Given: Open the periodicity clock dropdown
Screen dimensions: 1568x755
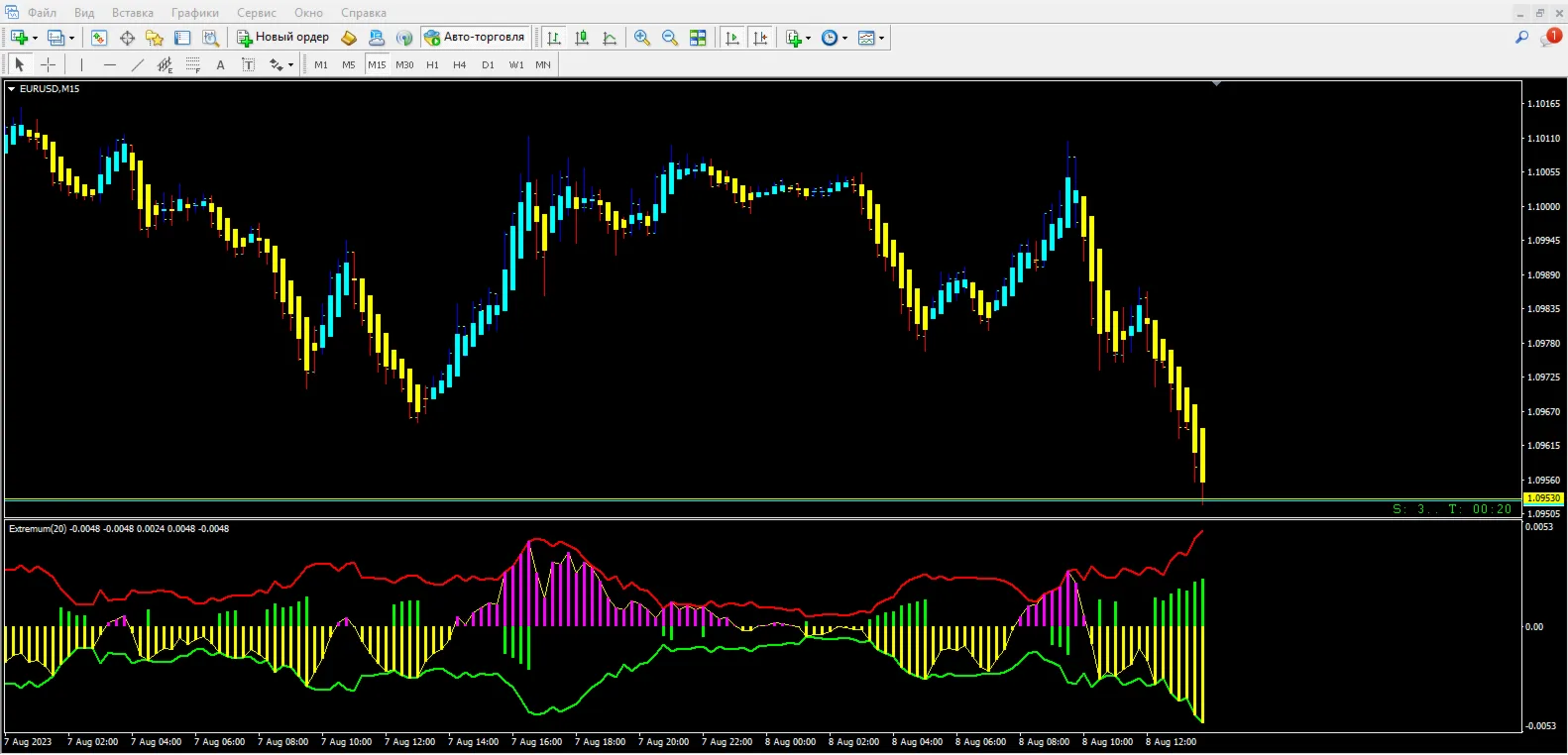Looking at the screenshot, I should tap(835, 38).
